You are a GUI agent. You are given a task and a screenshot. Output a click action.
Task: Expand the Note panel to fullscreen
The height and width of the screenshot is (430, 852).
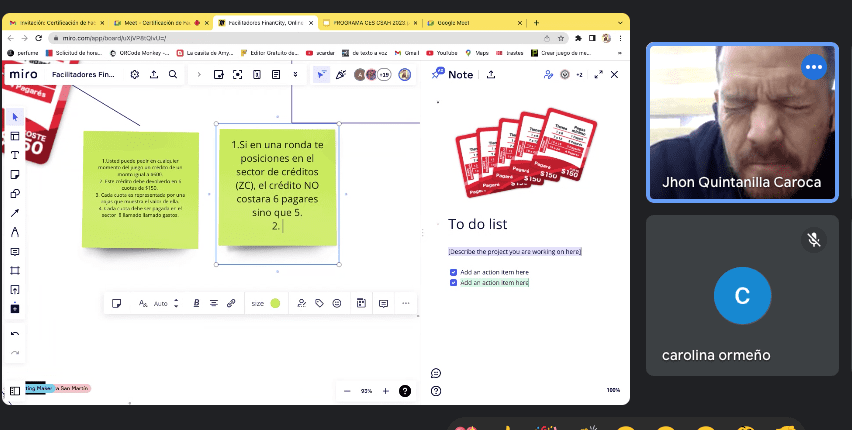[x=599, y=74]
